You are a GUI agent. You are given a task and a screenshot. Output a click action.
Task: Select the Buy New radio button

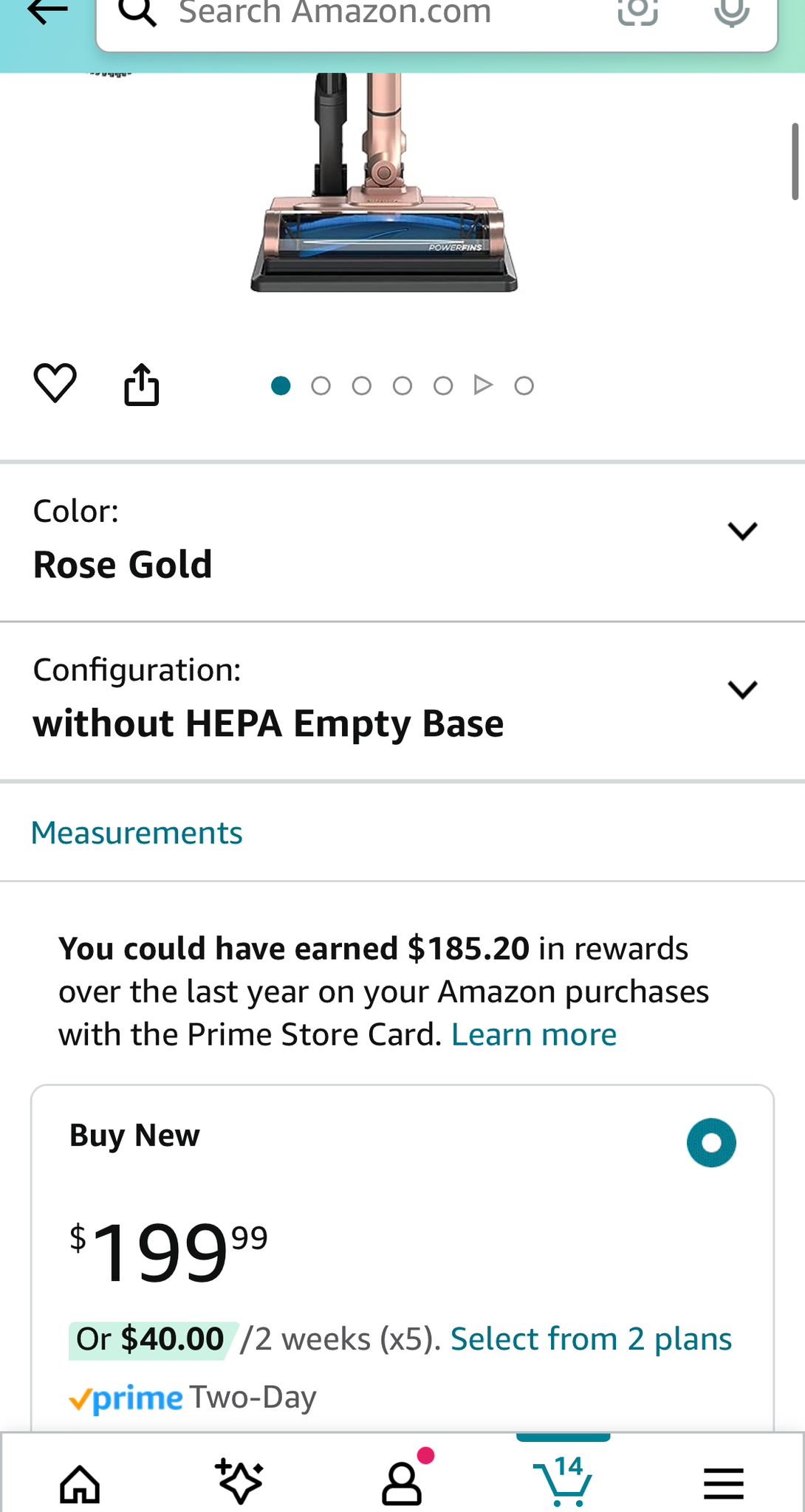(711, 1143)
